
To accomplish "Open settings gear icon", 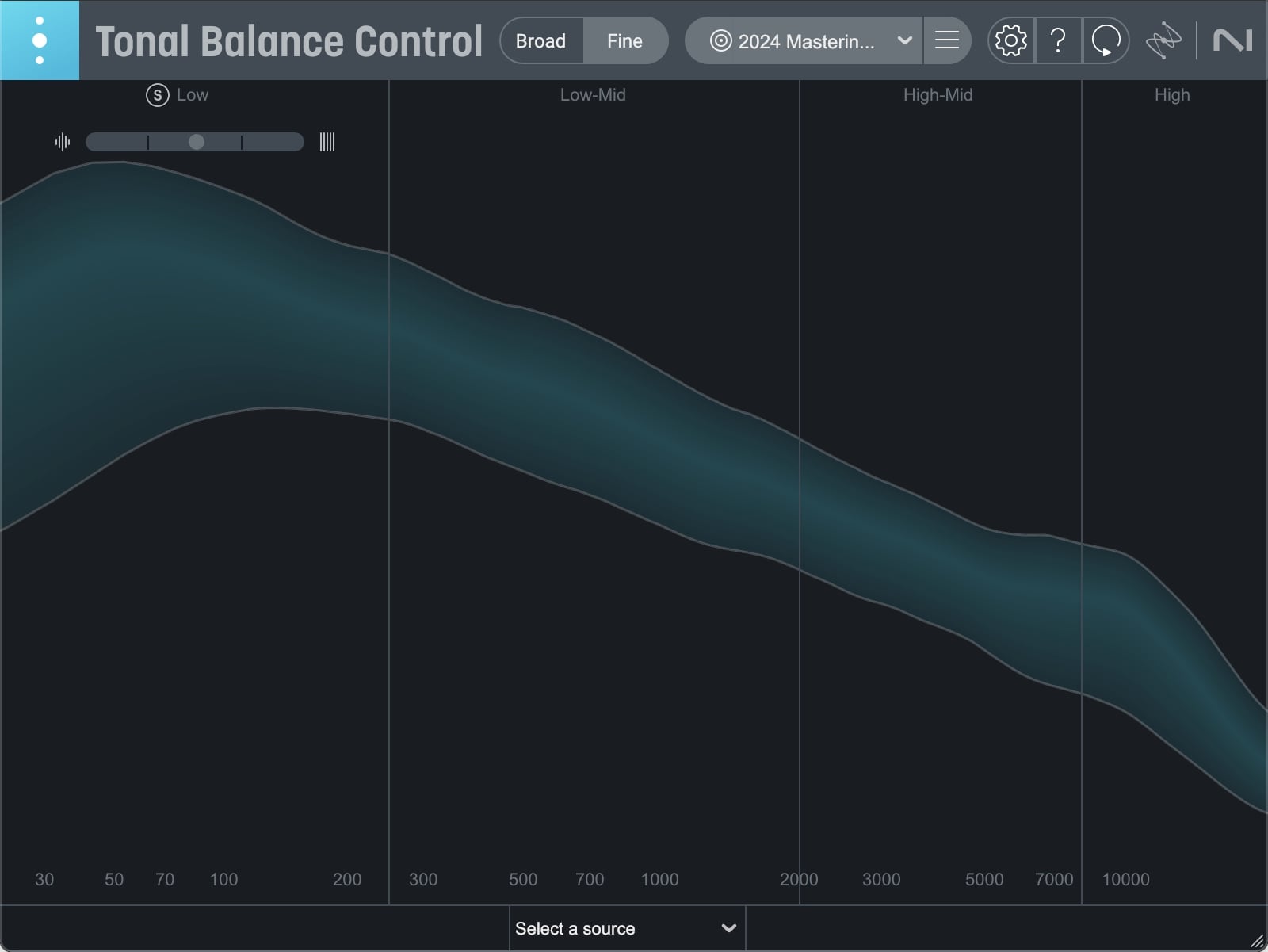I will 1011,40.
